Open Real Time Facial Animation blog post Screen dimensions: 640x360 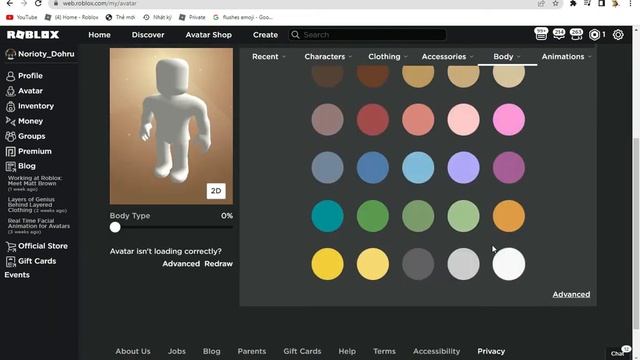39,226
